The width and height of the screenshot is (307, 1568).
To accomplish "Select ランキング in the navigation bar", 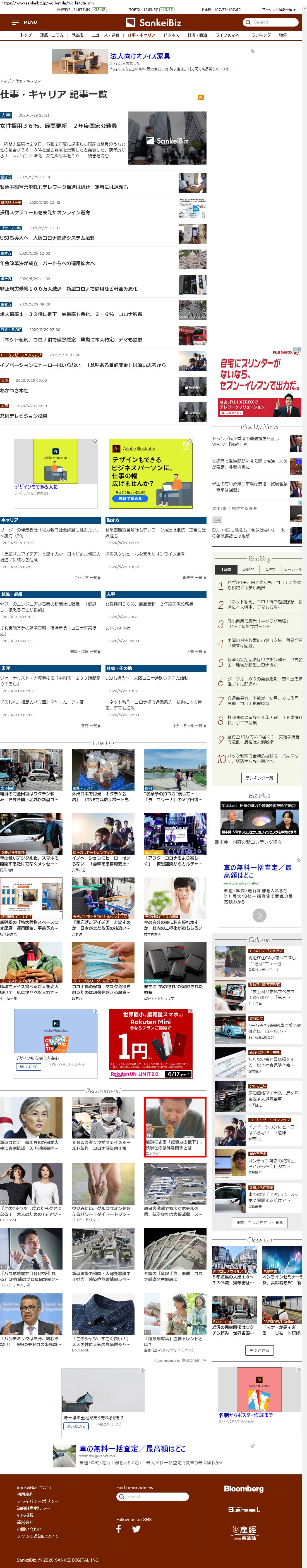I will click(261, 35).
